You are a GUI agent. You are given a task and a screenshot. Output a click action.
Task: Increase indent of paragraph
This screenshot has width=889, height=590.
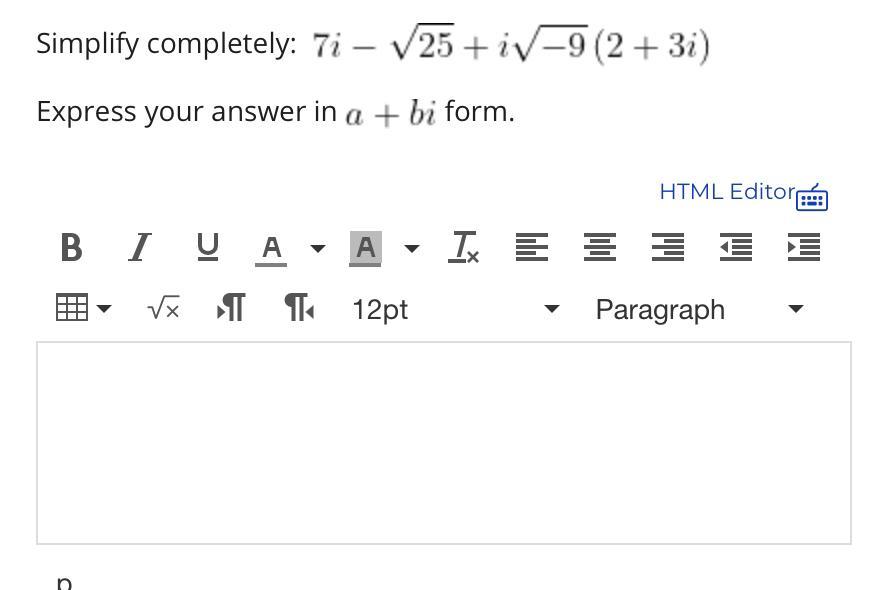click(804, 247)
